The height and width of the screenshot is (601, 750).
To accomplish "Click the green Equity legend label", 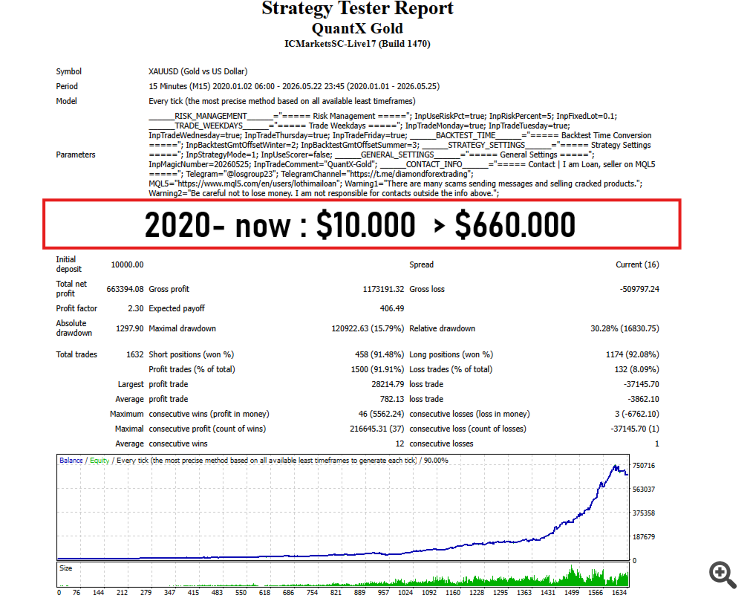I will pyautogui.click(x=99, y=460).
